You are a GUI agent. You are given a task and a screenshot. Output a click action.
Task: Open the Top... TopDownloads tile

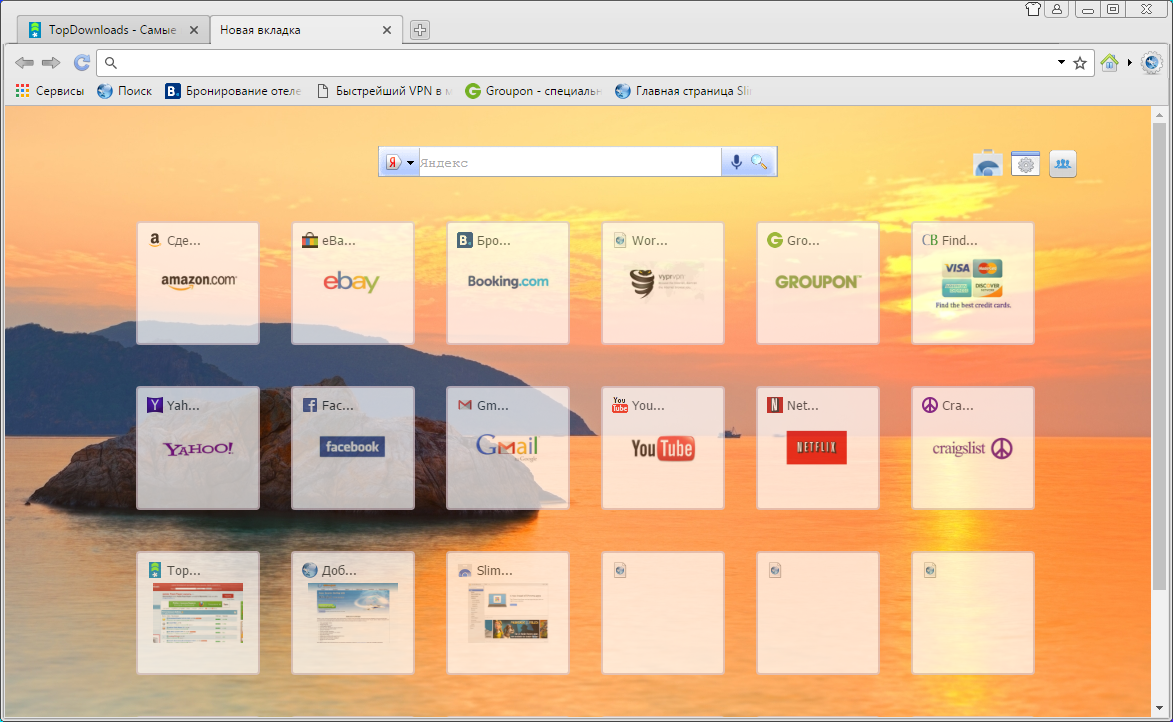198,614
